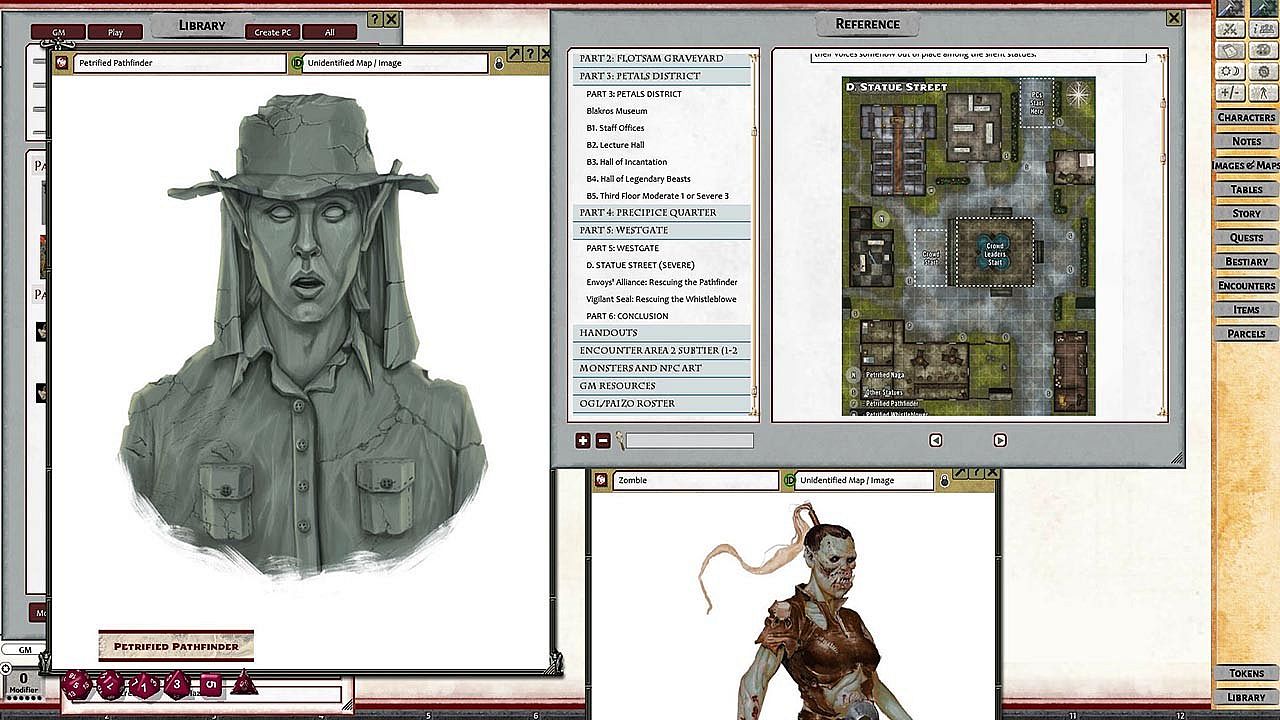The image size is (1280, 720).
Task: Collapse all Reference sections with minus icon
Action: pos(603,440)
